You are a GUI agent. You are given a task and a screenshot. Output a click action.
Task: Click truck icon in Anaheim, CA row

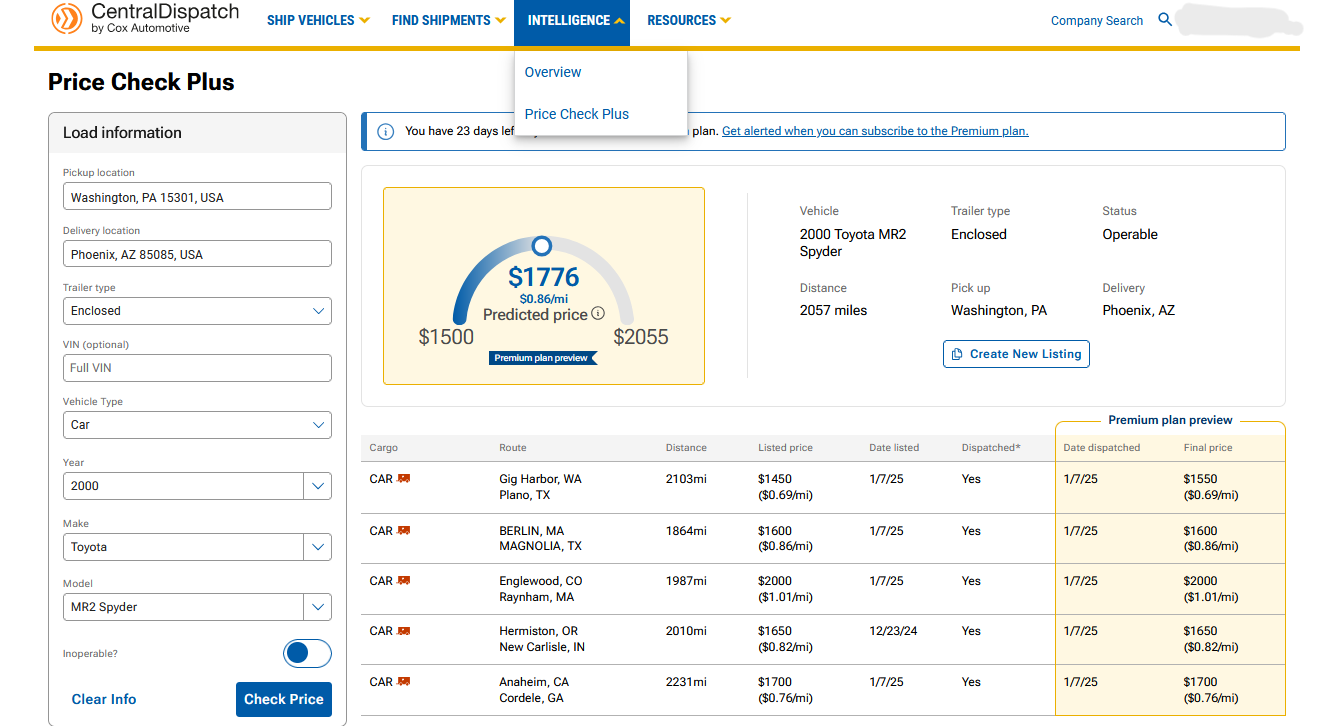point(404,681)
